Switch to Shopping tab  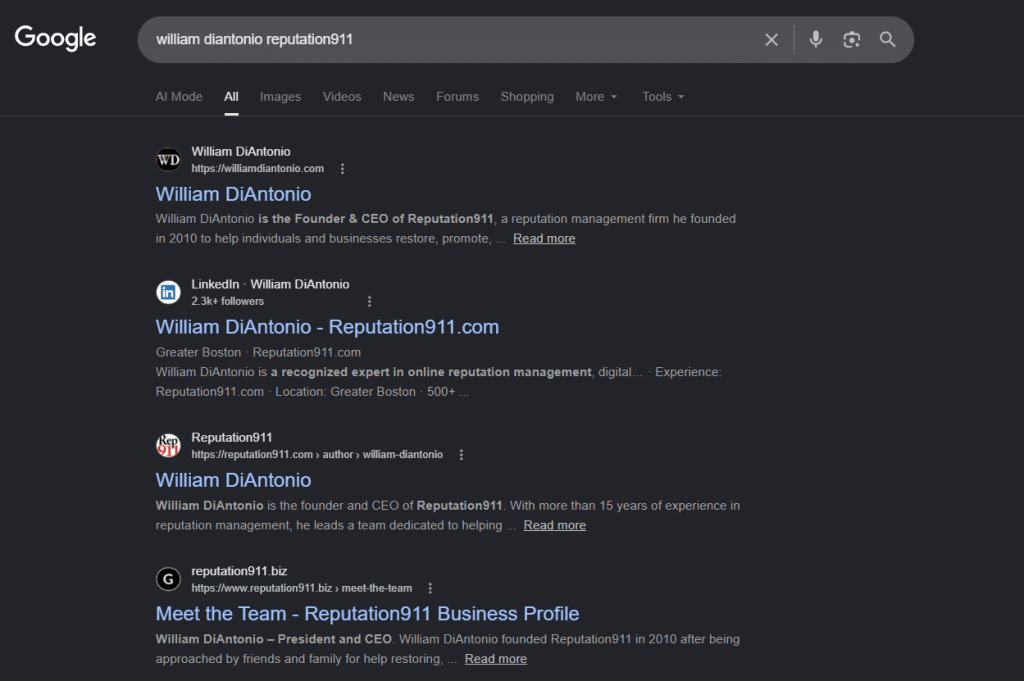coord(527,97)
